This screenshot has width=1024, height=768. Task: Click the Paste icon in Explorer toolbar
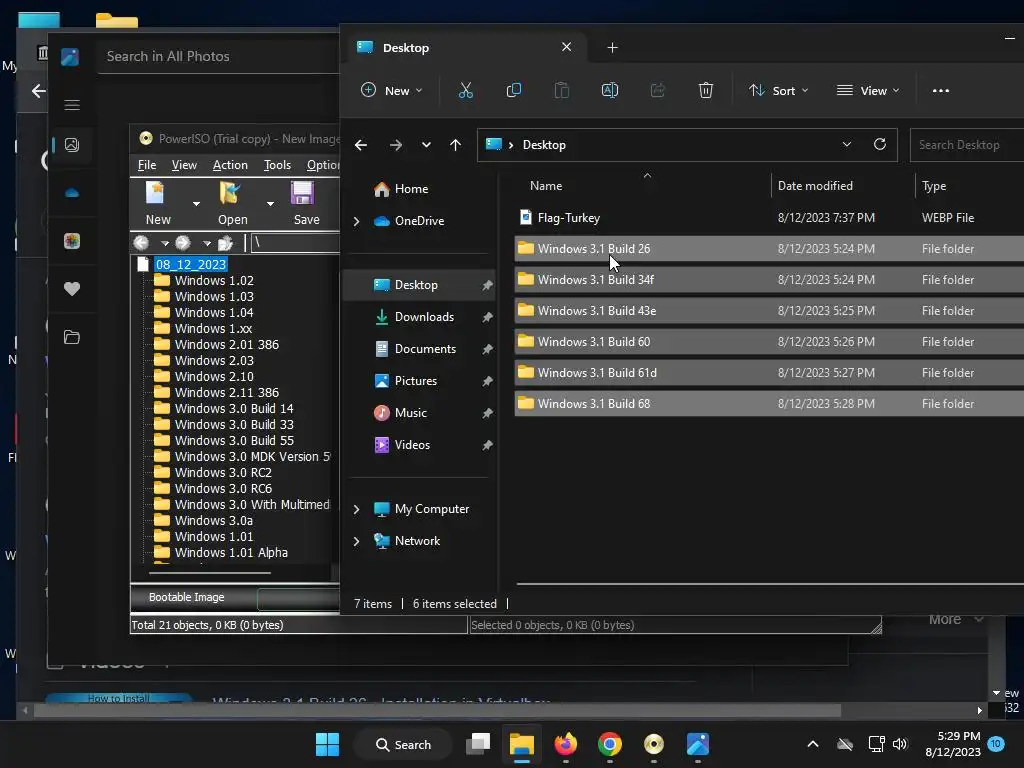562,91
